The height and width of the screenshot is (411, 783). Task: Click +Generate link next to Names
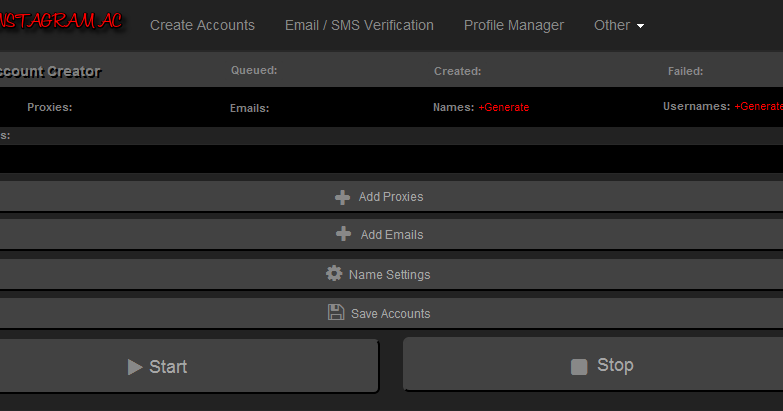(504, 107)
